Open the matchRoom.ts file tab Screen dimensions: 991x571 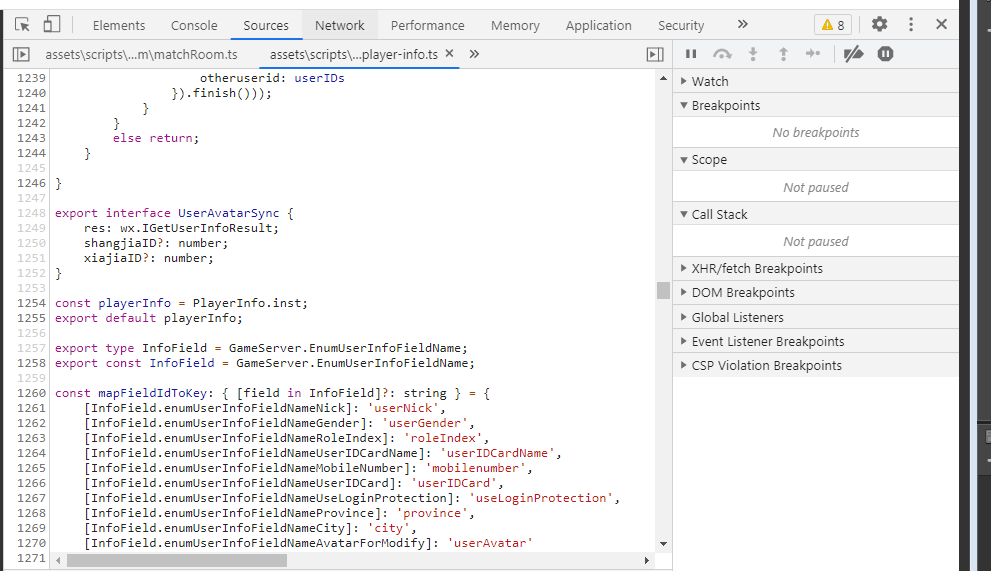click(142, 54)
